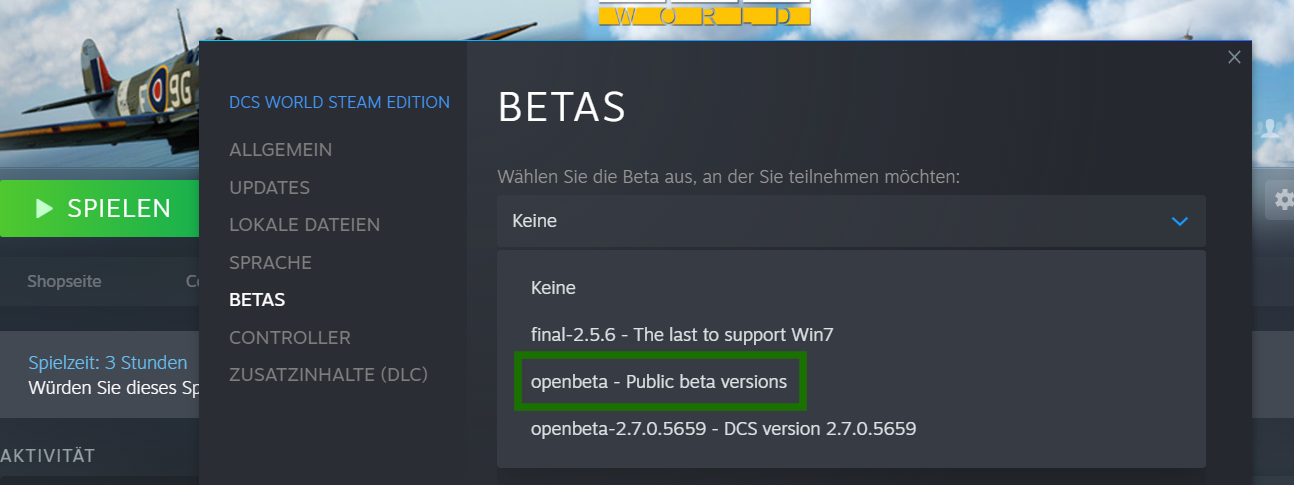
Task: Open the CONTROLLER settings section
Action: coord(289,338)
